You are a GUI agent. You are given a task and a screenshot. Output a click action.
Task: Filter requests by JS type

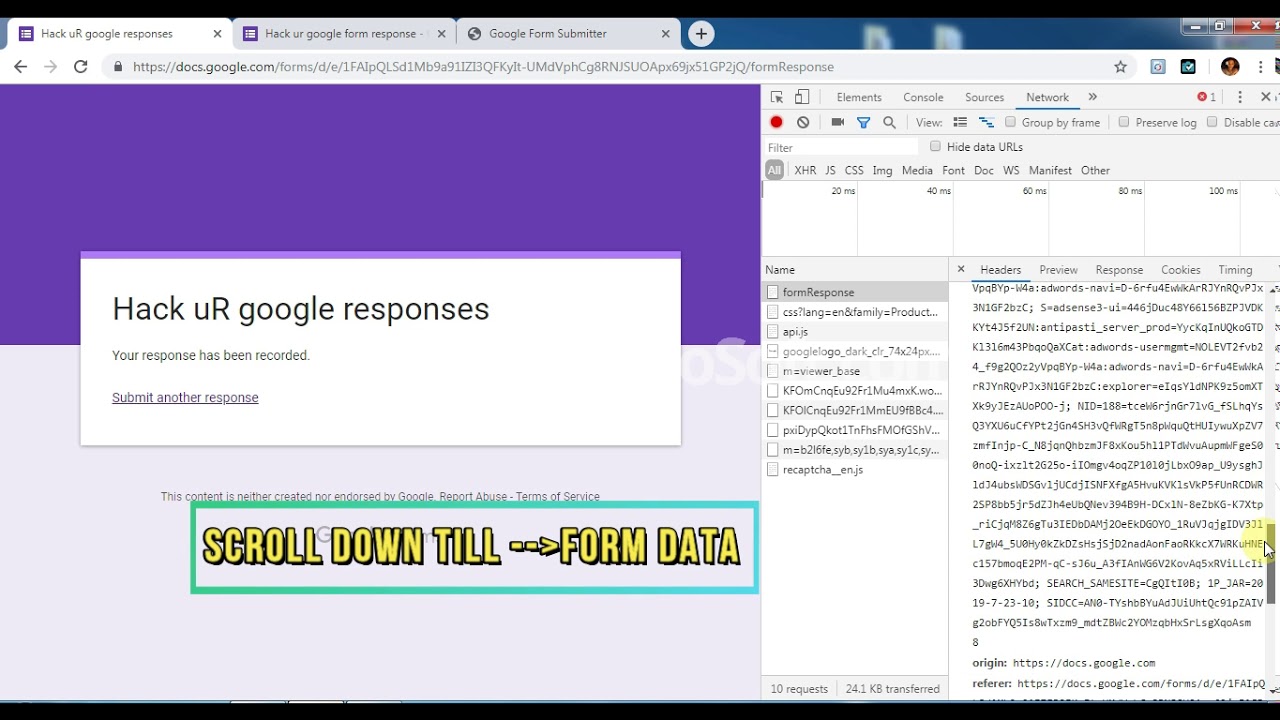830,170
